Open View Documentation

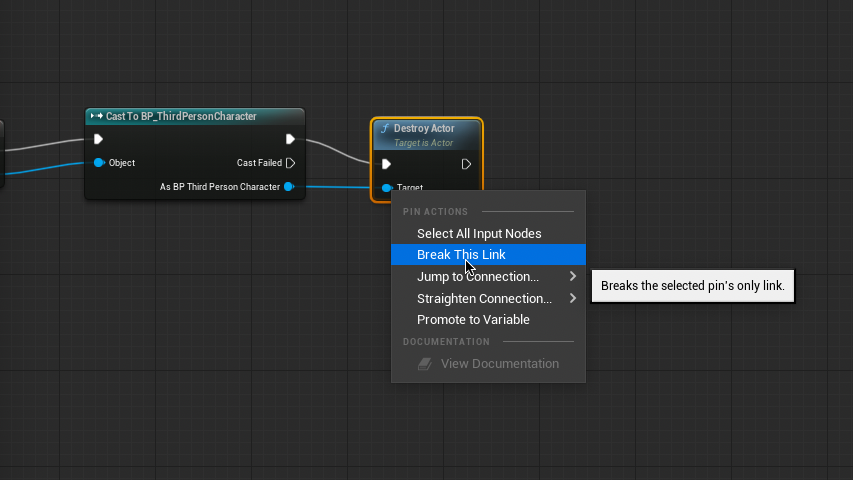coord(499,364)
